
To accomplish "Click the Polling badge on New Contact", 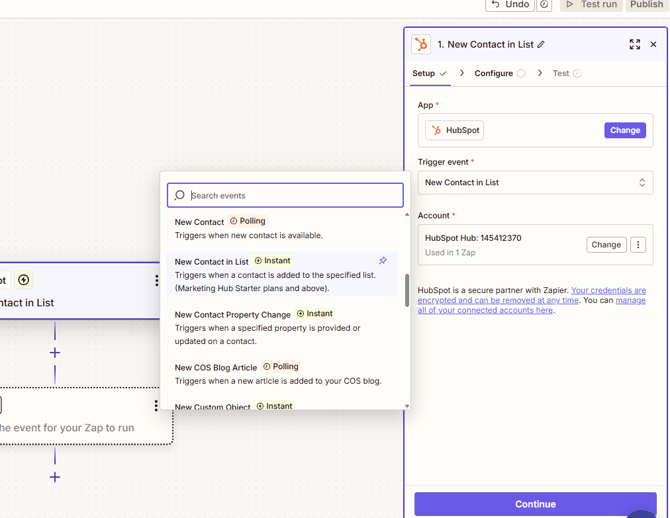I will (x=247, y=221).
